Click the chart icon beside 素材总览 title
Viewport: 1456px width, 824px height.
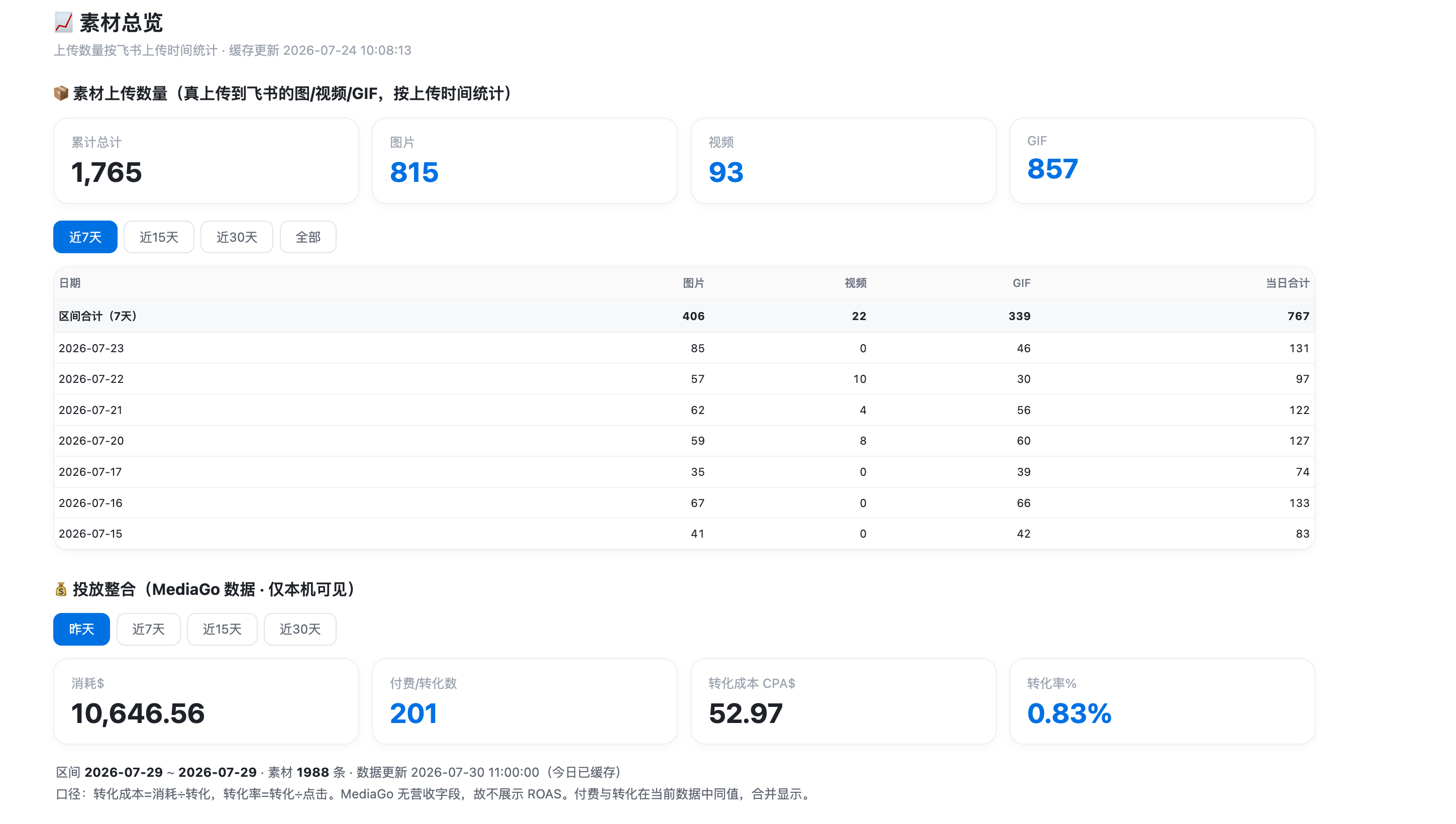point(63,23)
